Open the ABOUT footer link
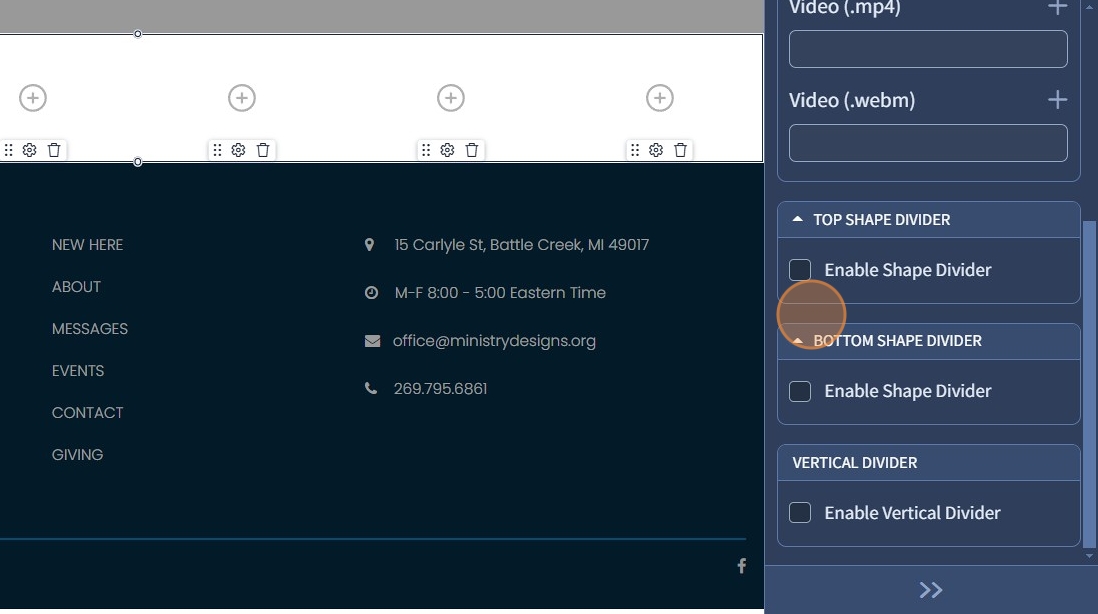This screenshot has height=614, width=1098. pos(76,287)
